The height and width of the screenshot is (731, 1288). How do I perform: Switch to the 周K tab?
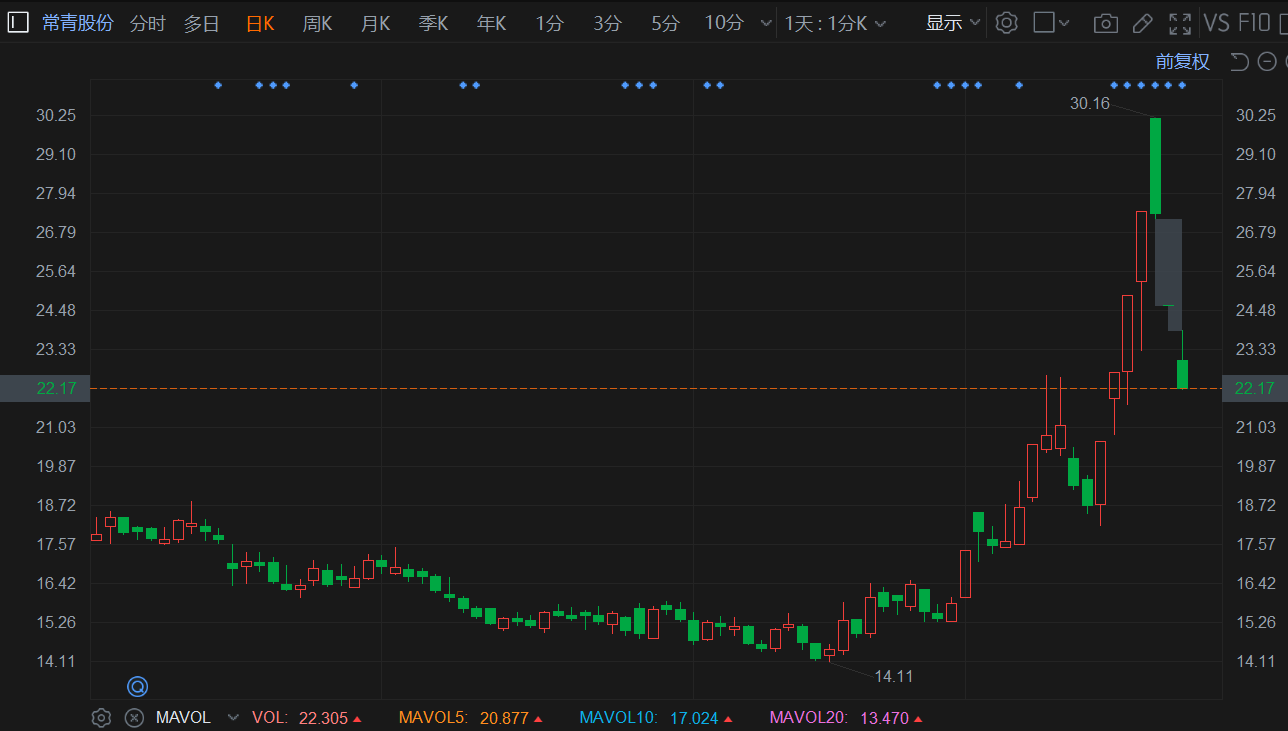pos(317,23)
